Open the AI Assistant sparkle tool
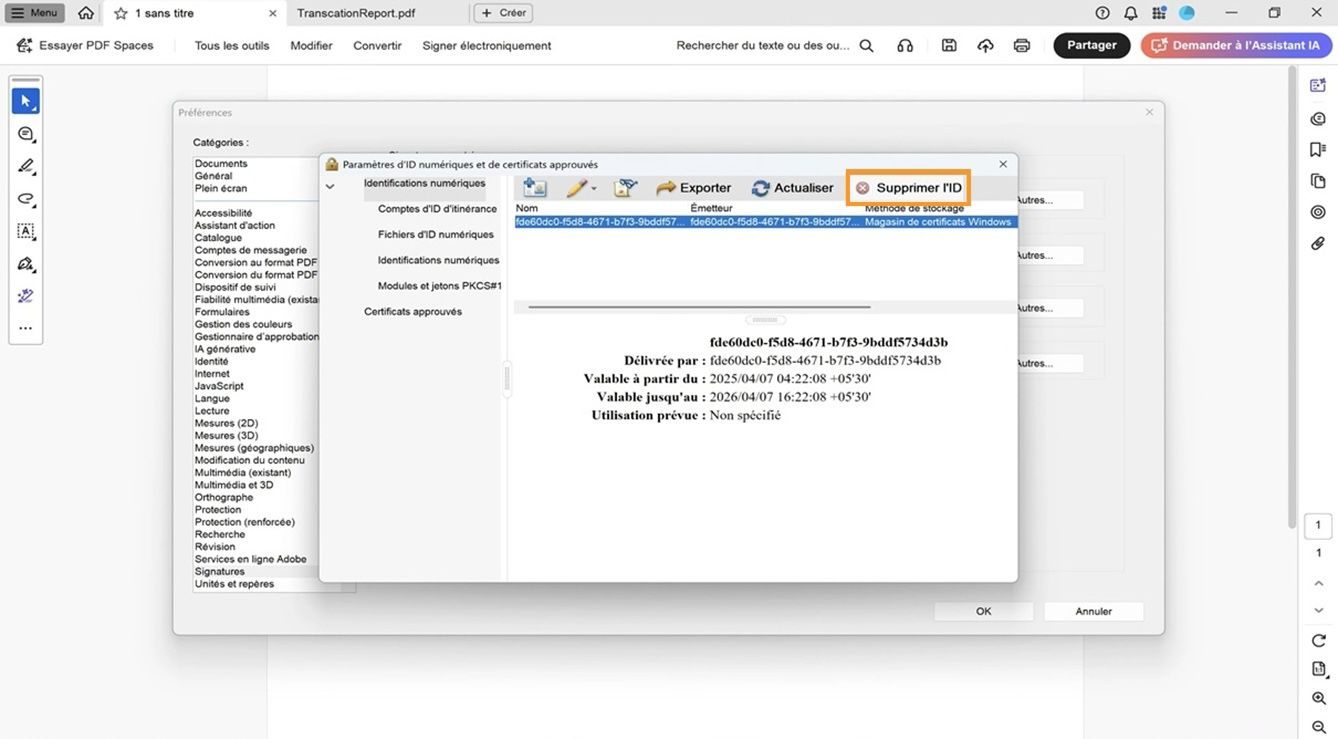This screenshot has height=739, width=1338. point(25,295)
